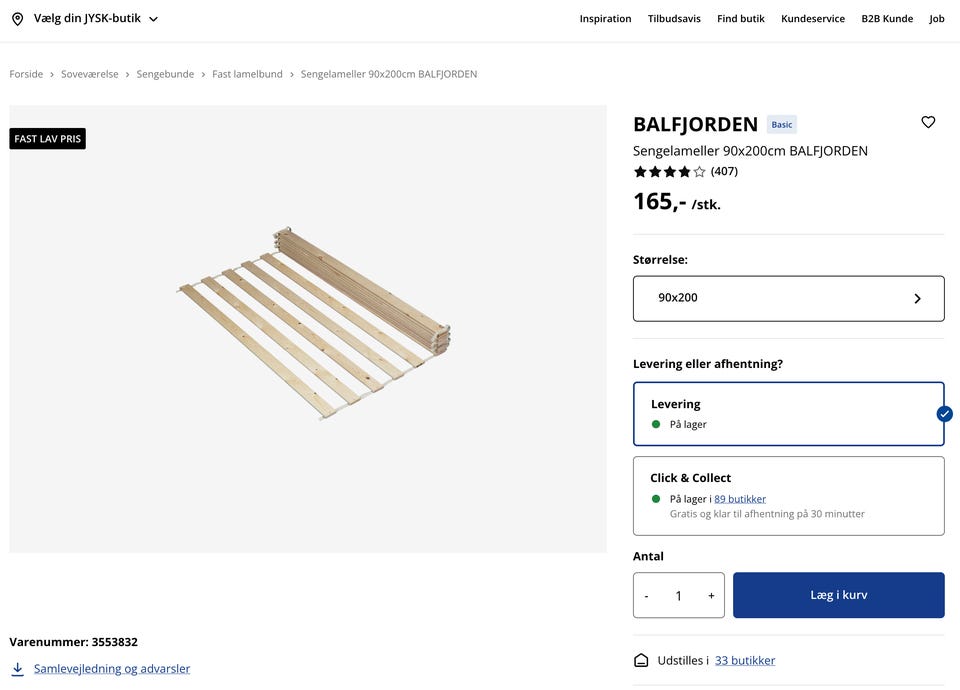Click the Basic badge next to BALFJORDEN
The width and height of the screenshot is (960, 690).
point(781,124)
